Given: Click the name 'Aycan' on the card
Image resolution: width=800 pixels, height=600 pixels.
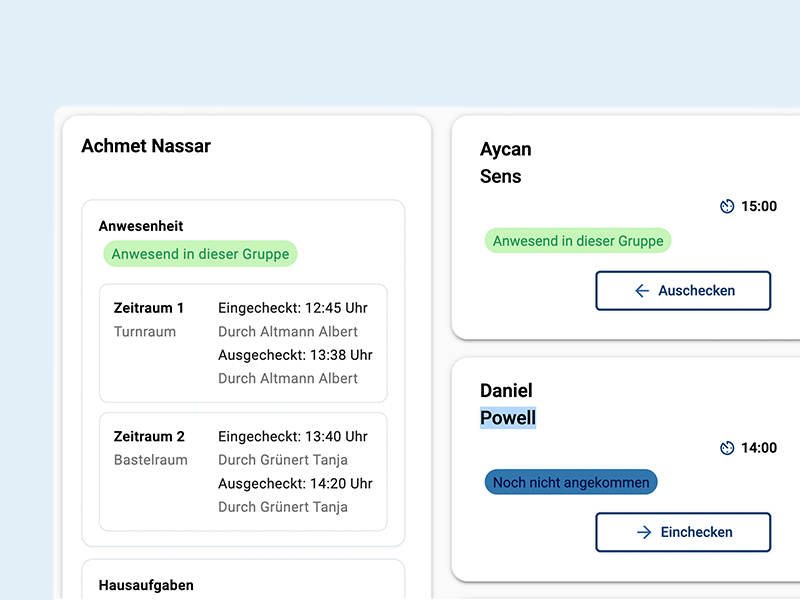Looking at the screenshot, I should pos(506,149).
